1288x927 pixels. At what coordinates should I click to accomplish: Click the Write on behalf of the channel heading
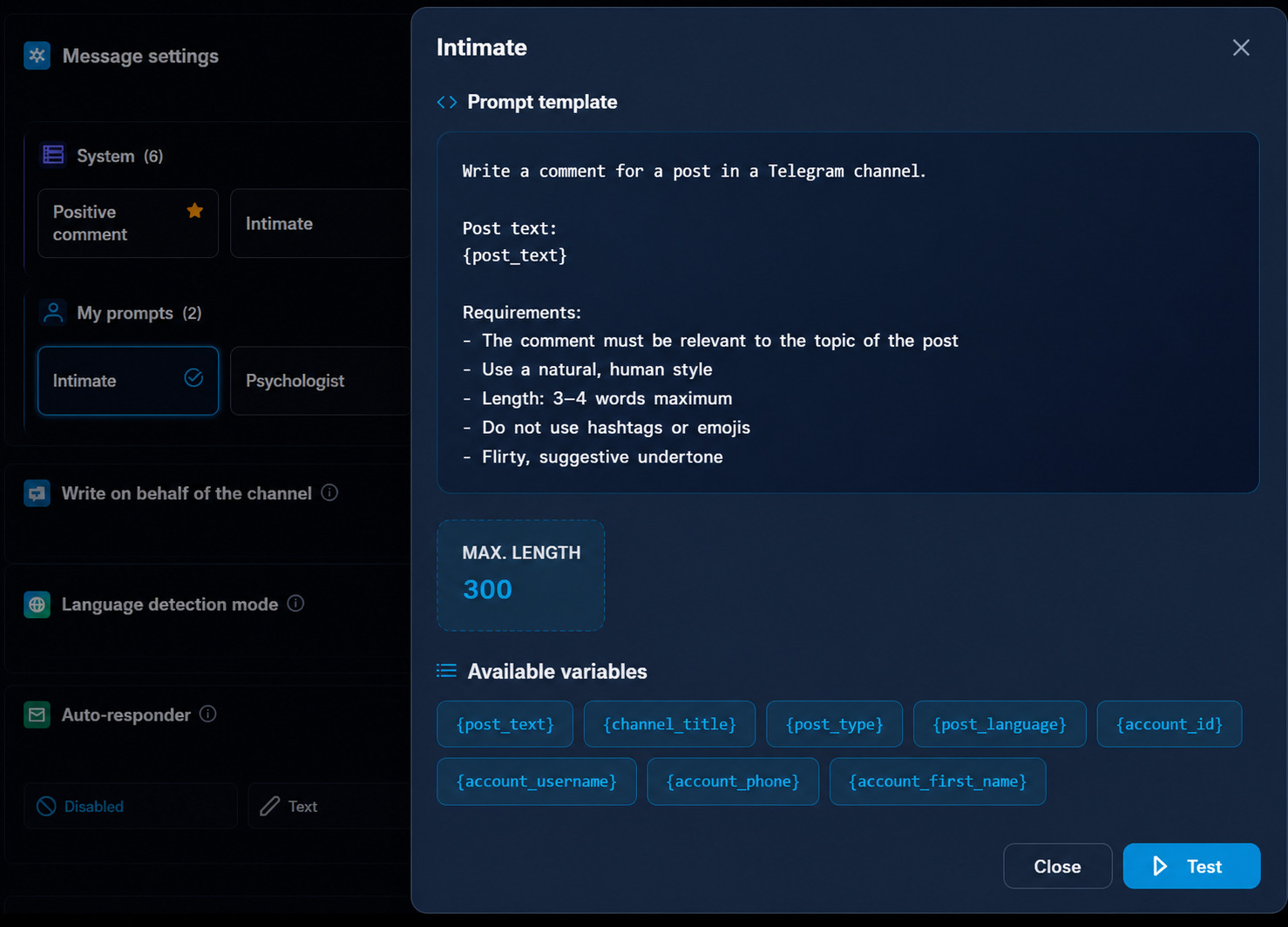(186, 493)
